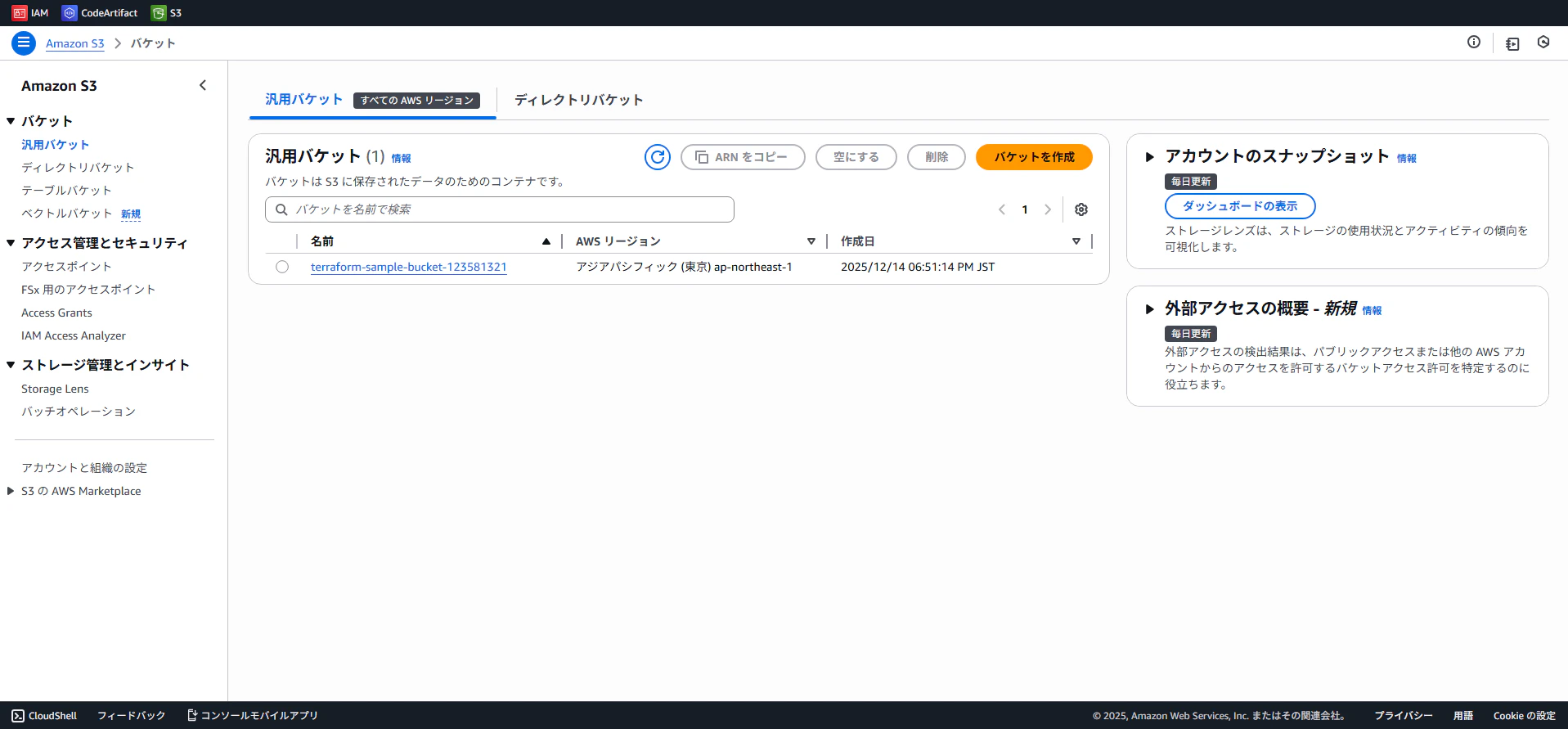Click region cell アジアパシフィック (東京) ap-northeast-1
Viewport: 1568px width, 729px height.
coord(684,267)
